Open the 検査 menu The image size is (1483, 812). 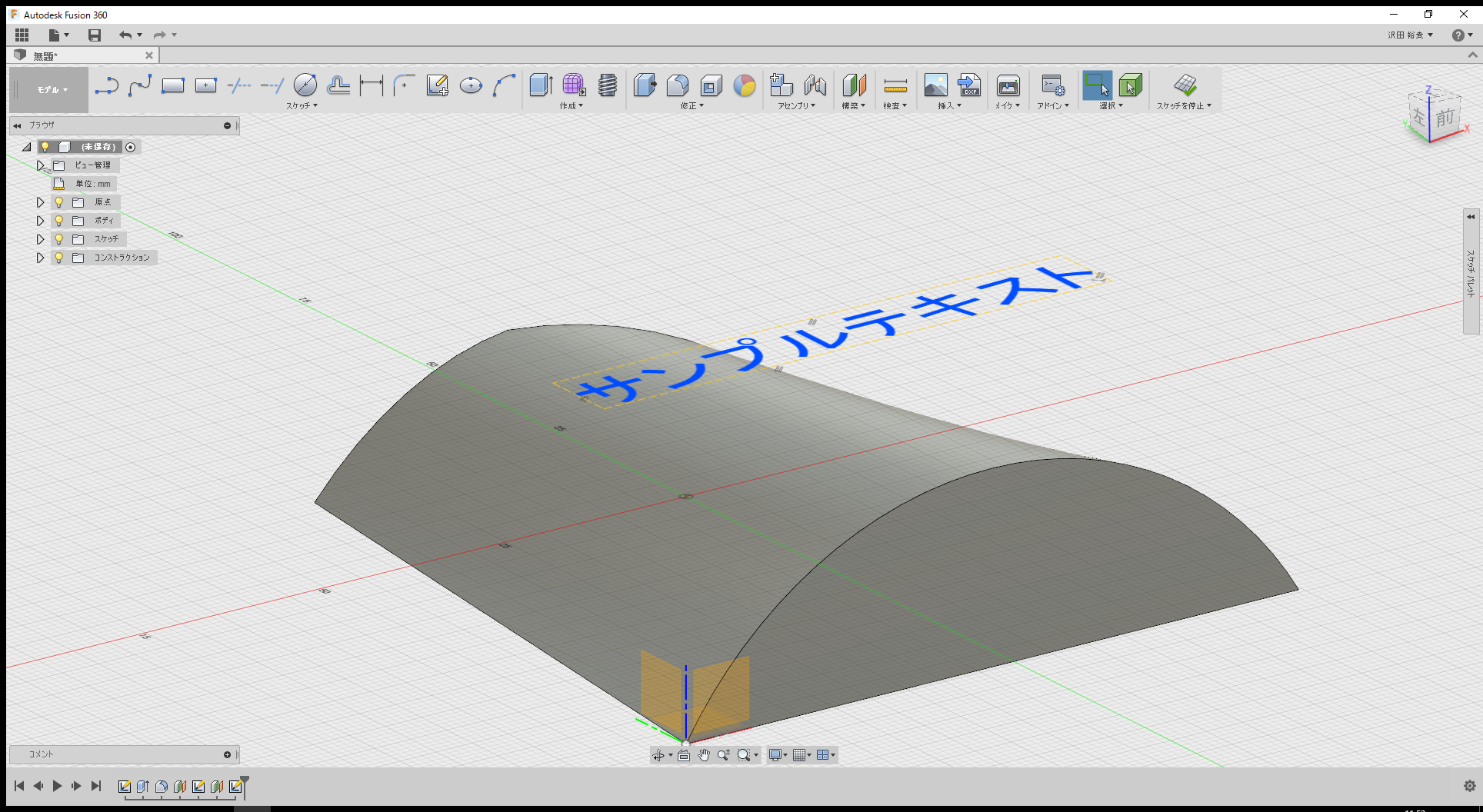tap(895, 106)
